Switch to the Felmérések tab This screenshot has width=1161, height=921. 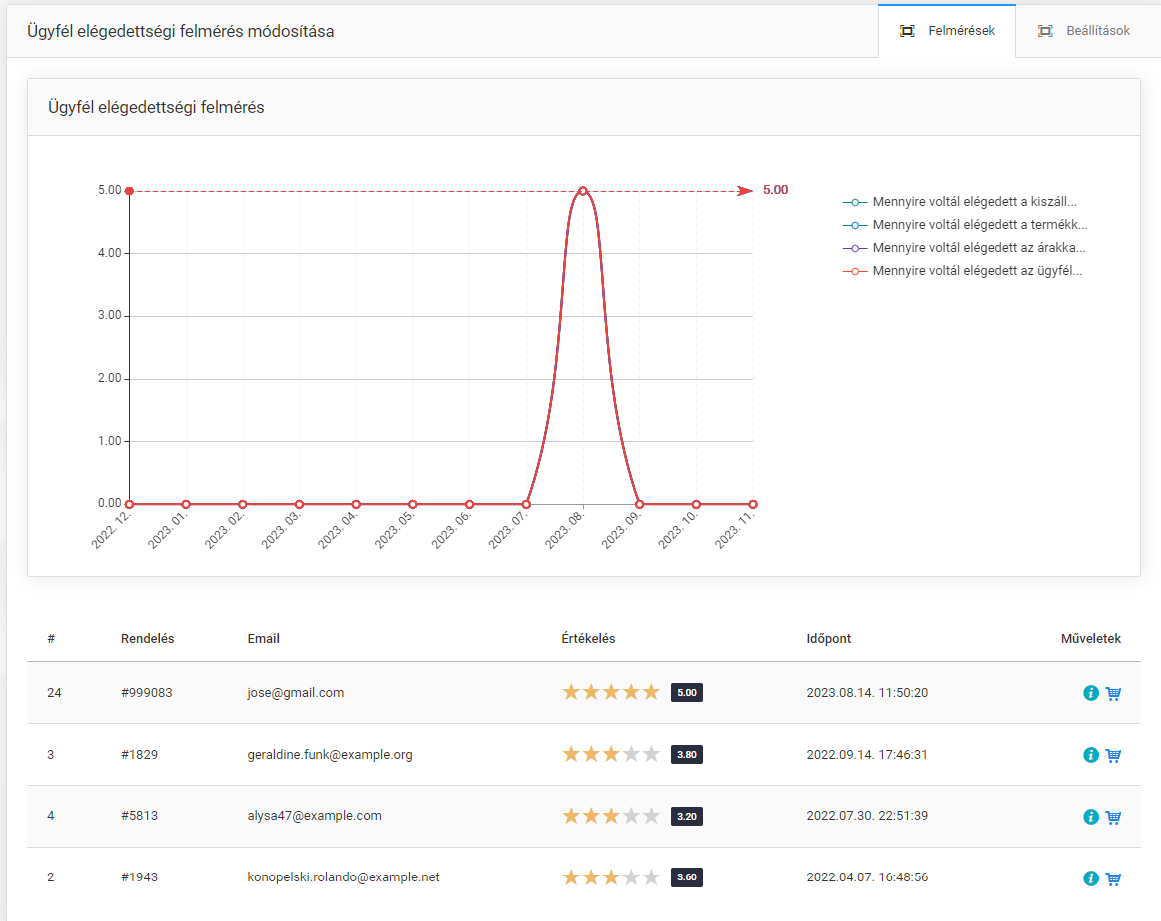click(x=947, y=31)
